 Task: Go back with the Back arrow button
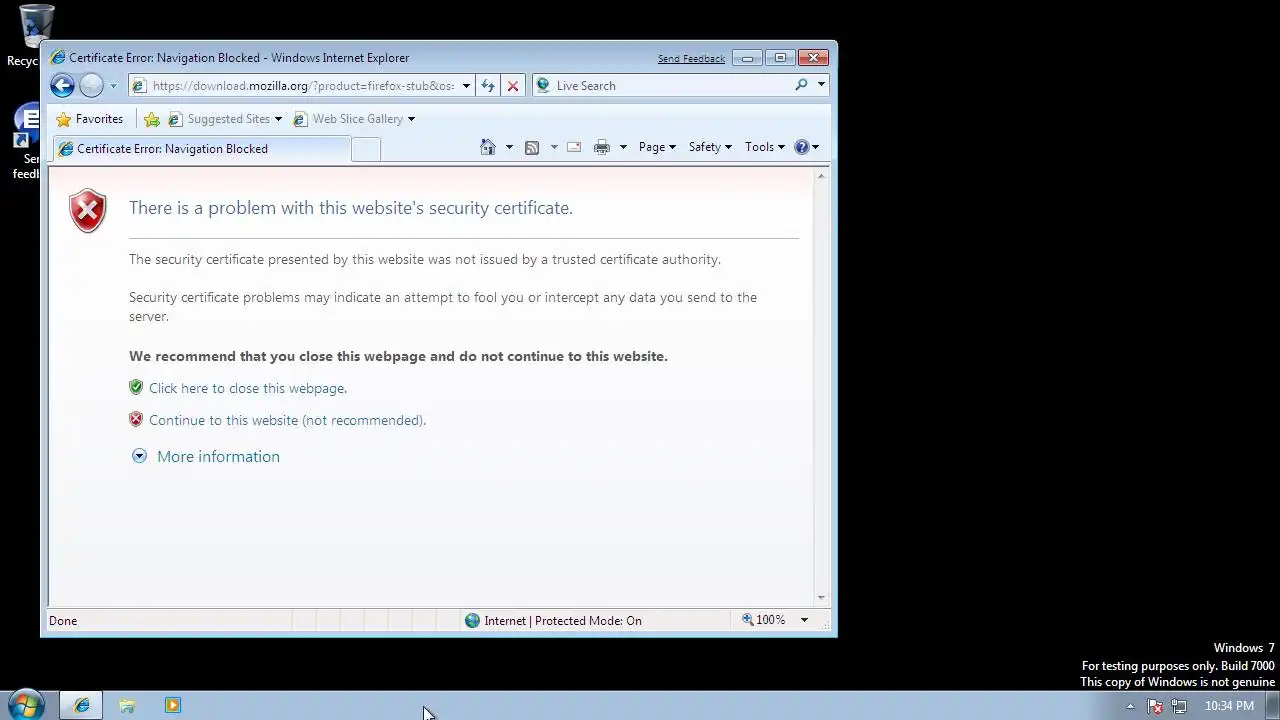click(x=62, y=86)
